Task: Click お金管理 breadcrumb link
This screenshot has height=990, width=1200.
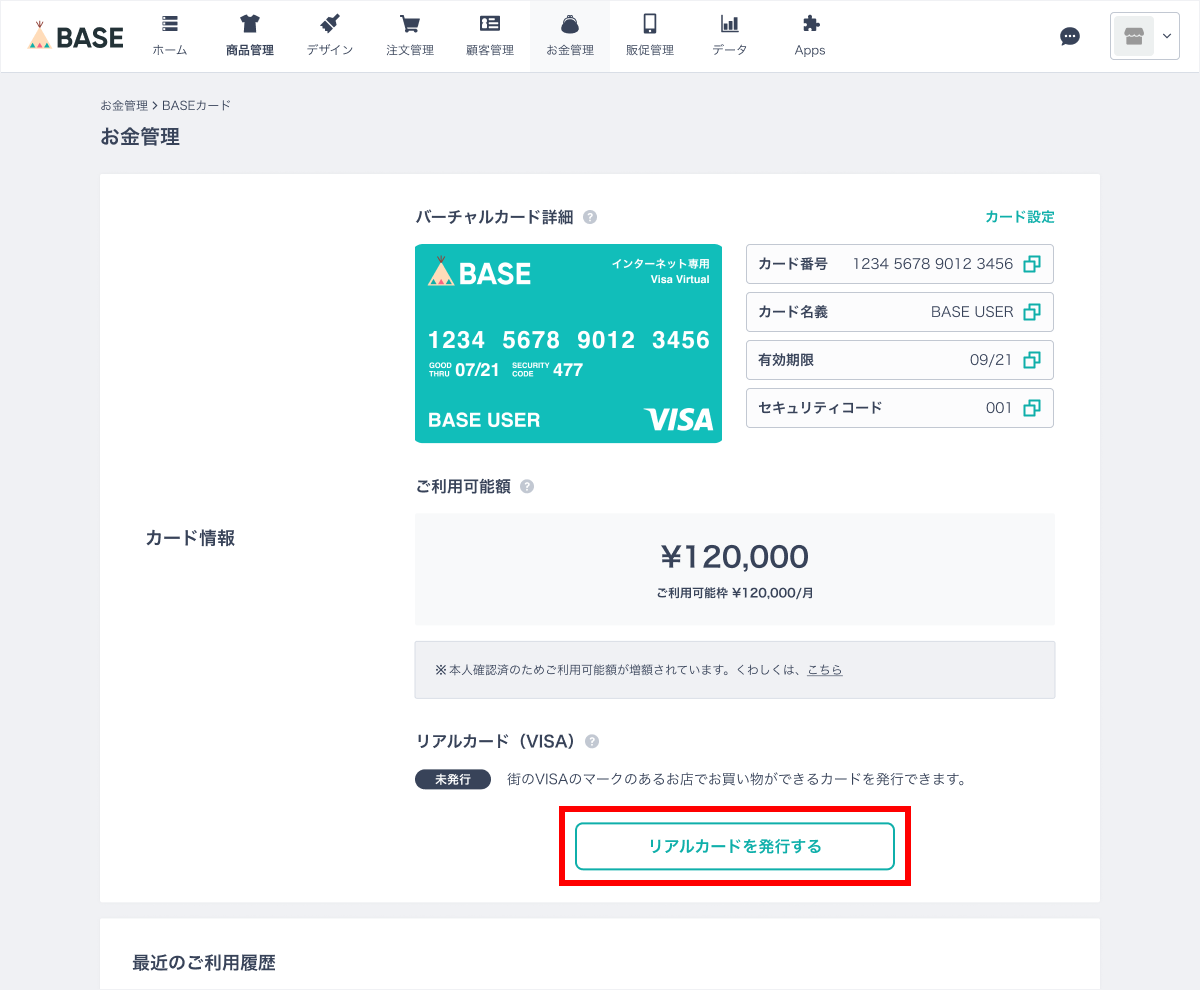Action: tap(124, 105)
